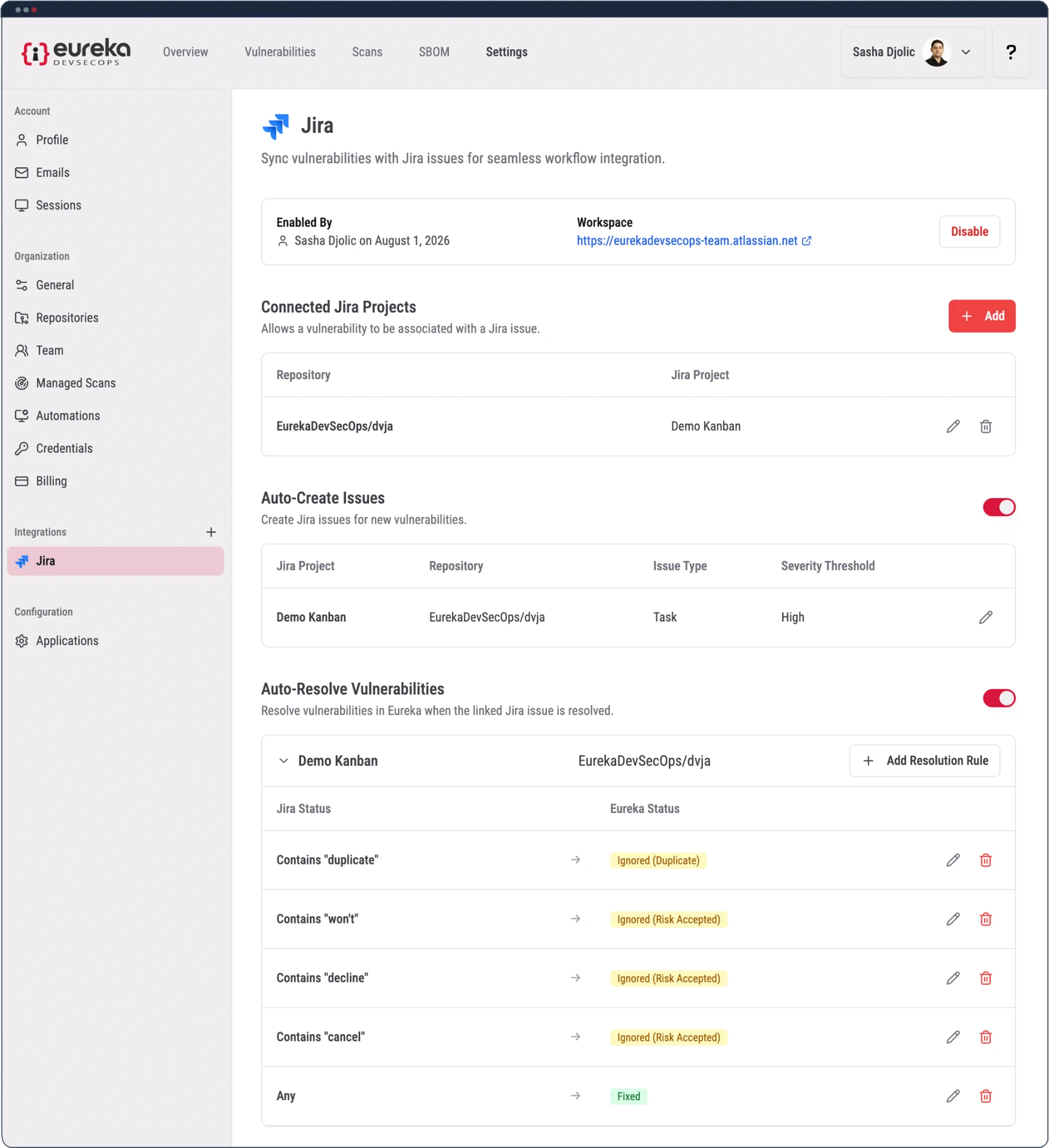Delete the Contains "duplicate" rule
The width and height of the screenshot is (1049, 1148).
pyautogui.click(x=986, y=860)
